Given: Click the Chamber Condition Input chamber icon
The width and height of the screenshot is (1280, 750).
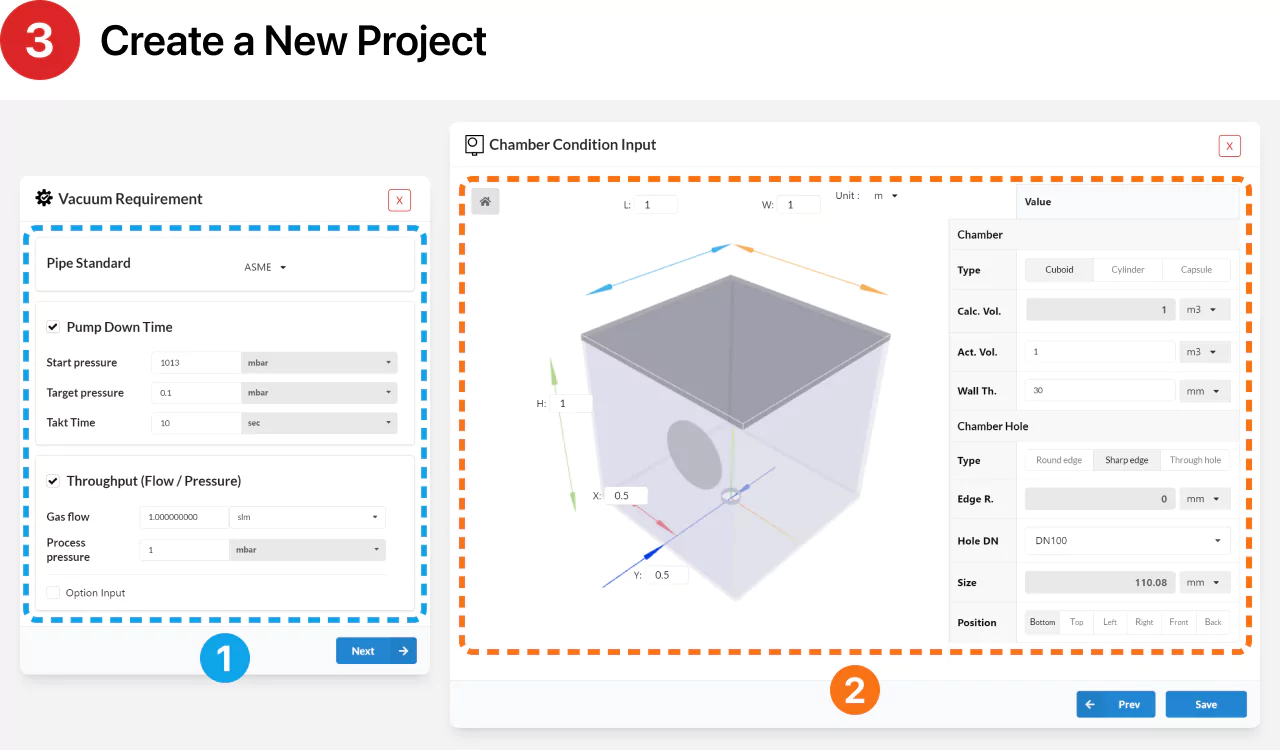Looking at the screenshot, I should click(475, 145).
